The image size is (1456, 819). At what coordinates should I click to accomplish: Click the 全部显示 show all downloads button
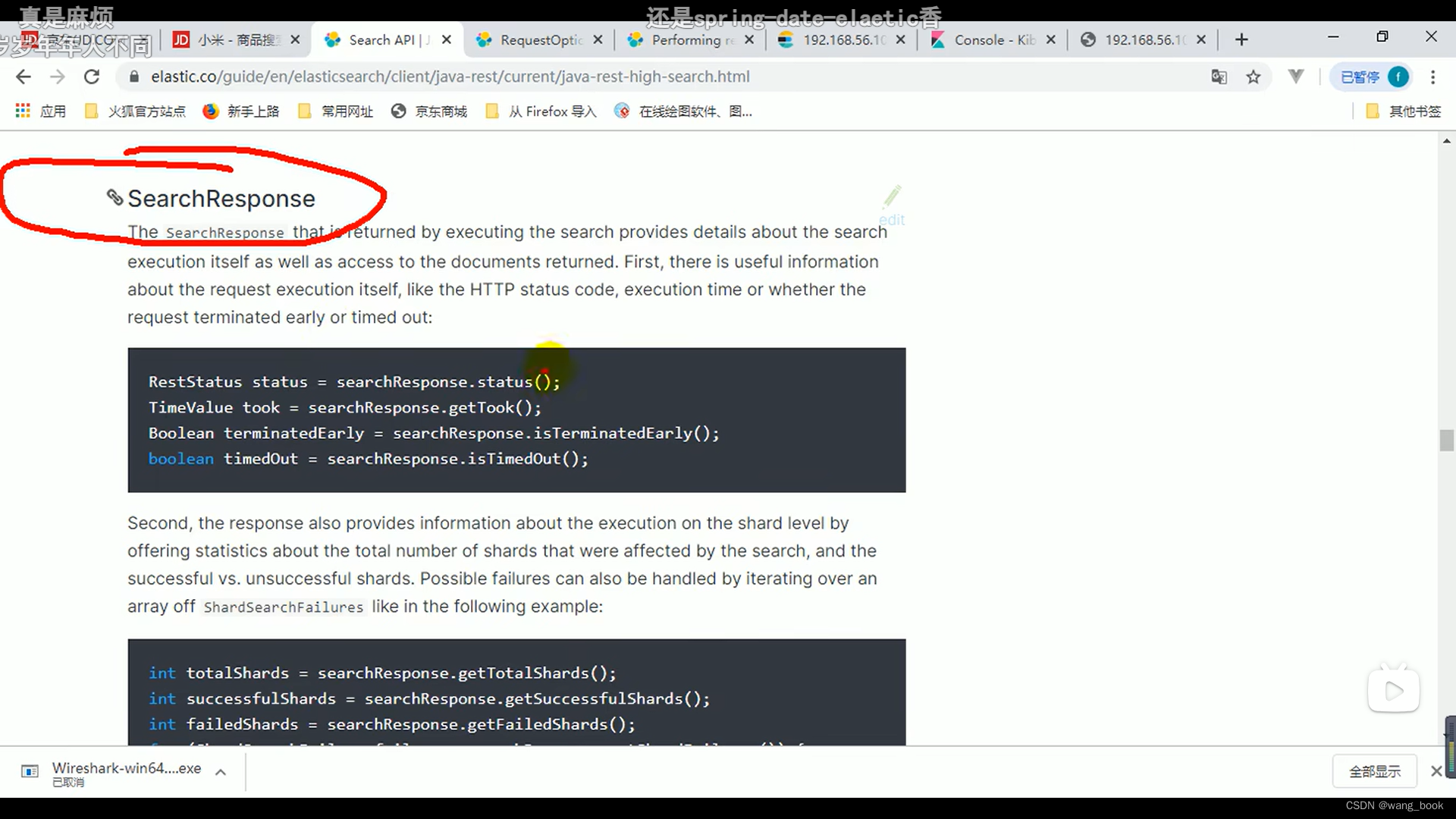[1374, 771]
